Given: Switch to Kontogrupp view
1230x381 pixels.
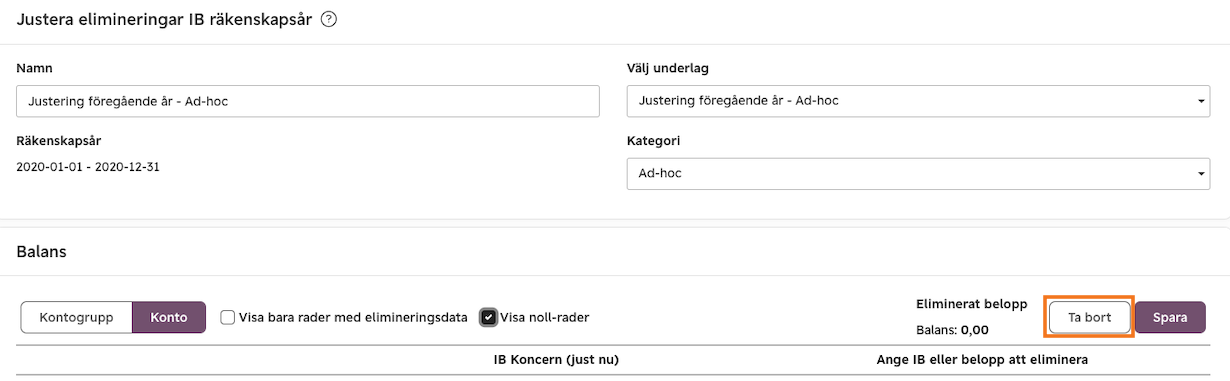Looking at the screenshot, I should click(x=77, y=318).
